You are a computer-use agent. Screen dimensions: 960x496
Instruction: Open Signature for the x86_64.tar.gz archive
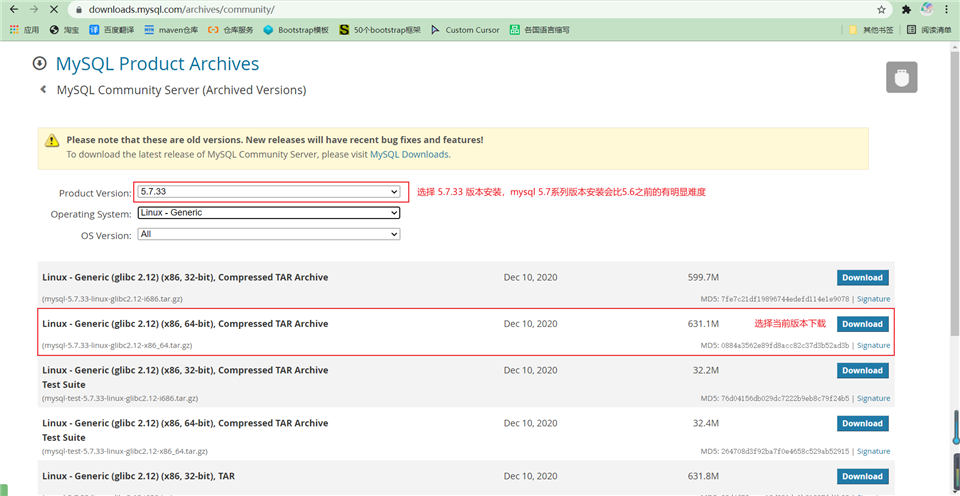[x=874, y=345]
